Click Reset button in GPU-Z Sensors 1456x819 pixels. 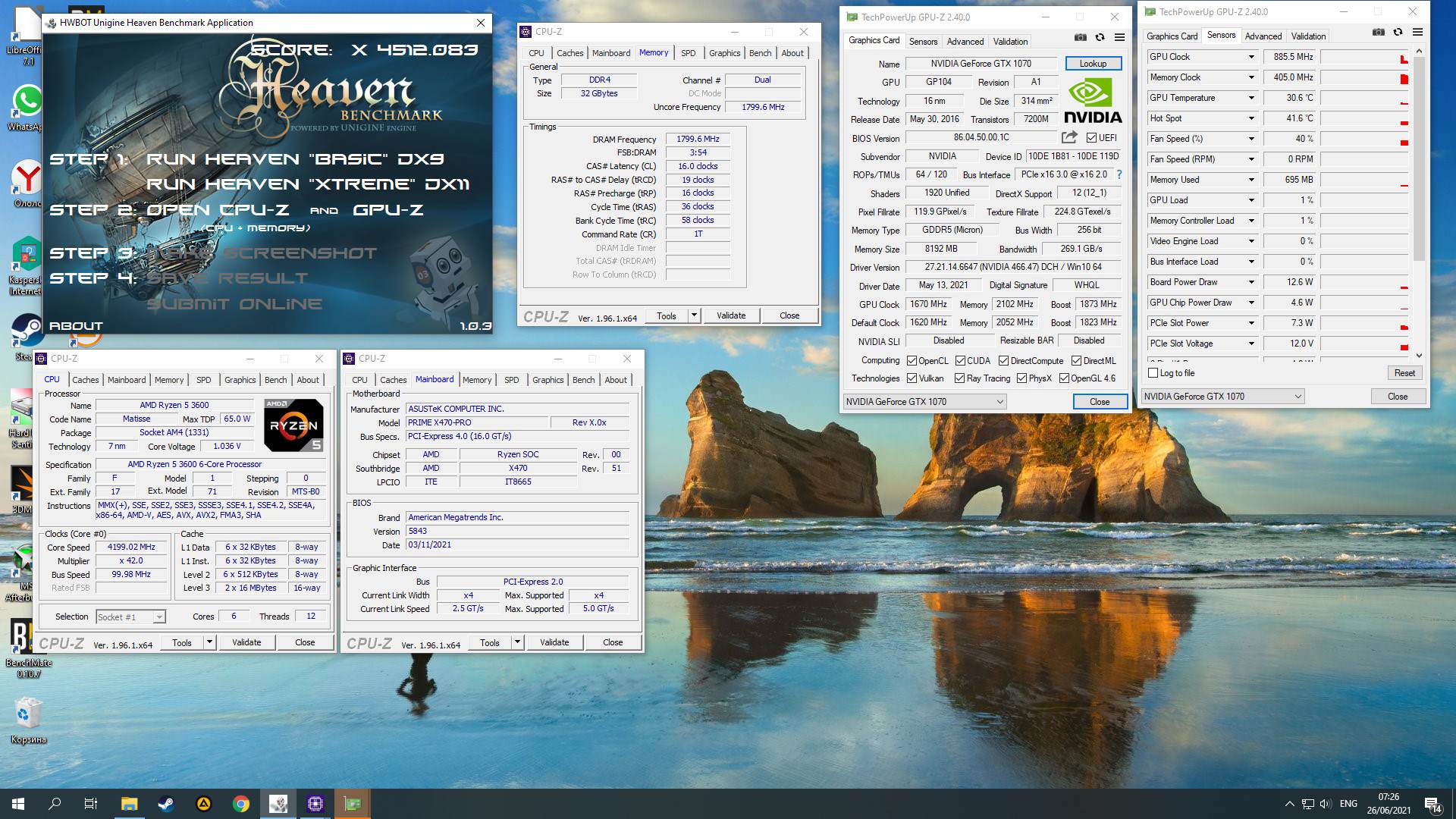pyautogui.click(x=1404, y=373)
